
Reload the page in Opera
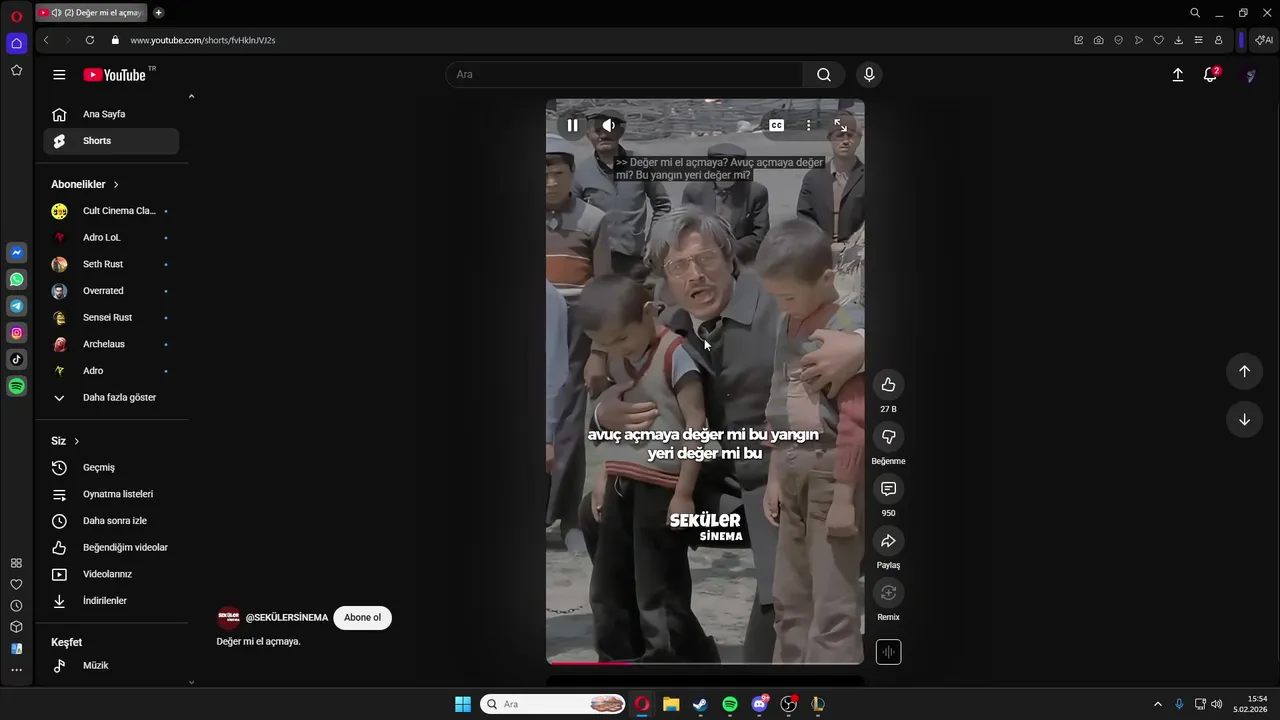point(90,40)
